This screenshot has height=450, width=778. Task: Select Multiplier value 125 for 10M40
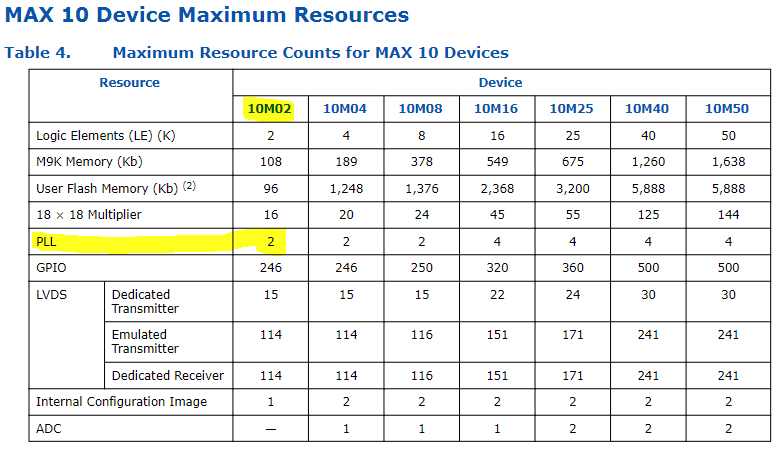[648, 215]
